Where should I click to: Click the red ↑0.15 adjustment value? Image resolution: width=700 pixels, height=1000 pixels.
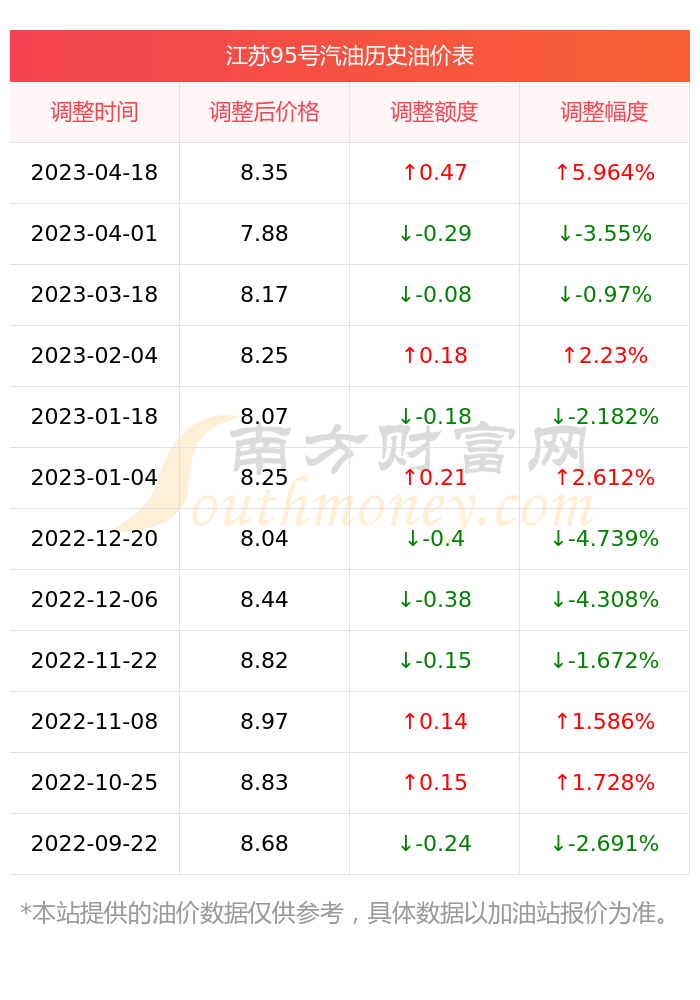(x=434, y=783)
